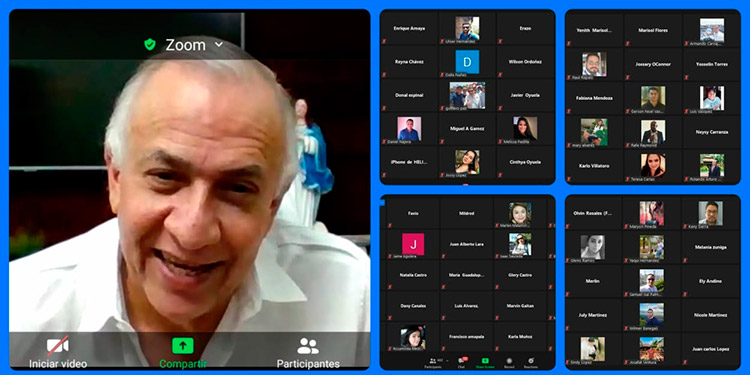Click the Cinthya Oyuela participant name
Screen dimensions: 750x375
click(x=525, y=162)
